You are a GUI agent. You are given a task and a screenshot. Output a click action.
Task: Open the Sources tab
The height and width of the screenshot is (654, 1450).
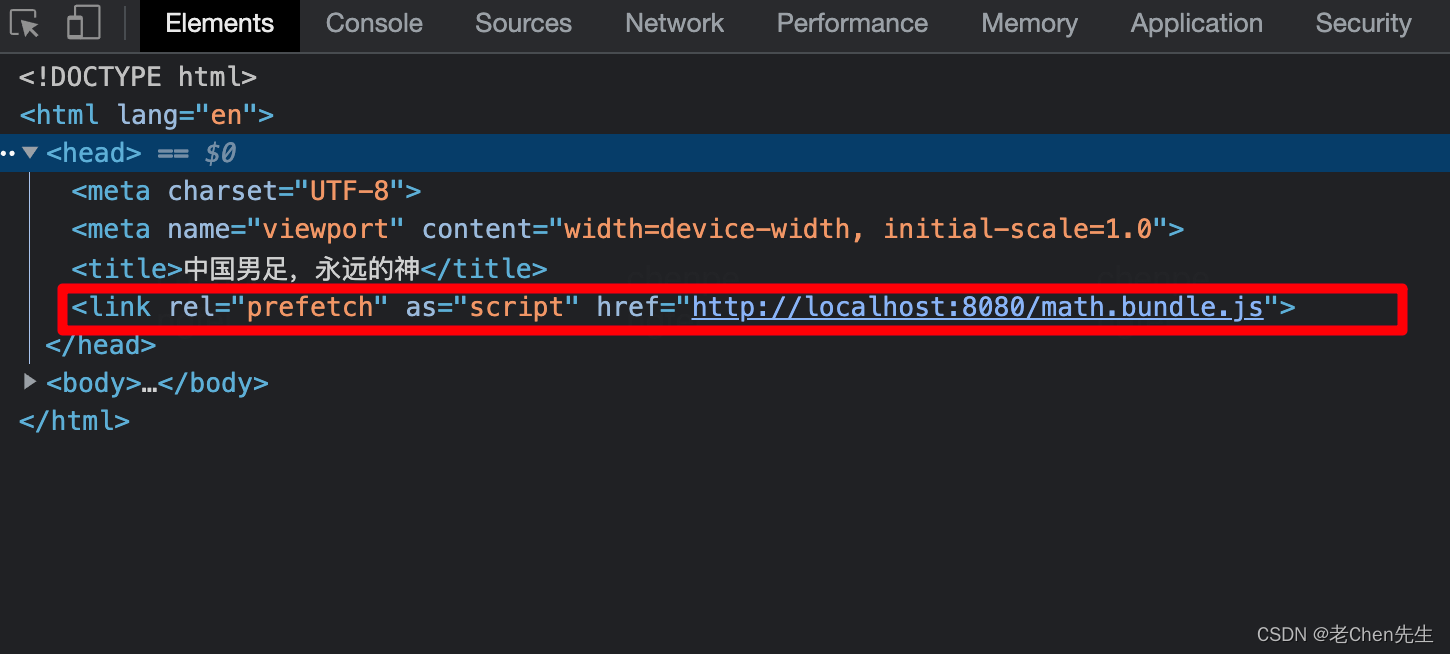click(x=523, y=24)
